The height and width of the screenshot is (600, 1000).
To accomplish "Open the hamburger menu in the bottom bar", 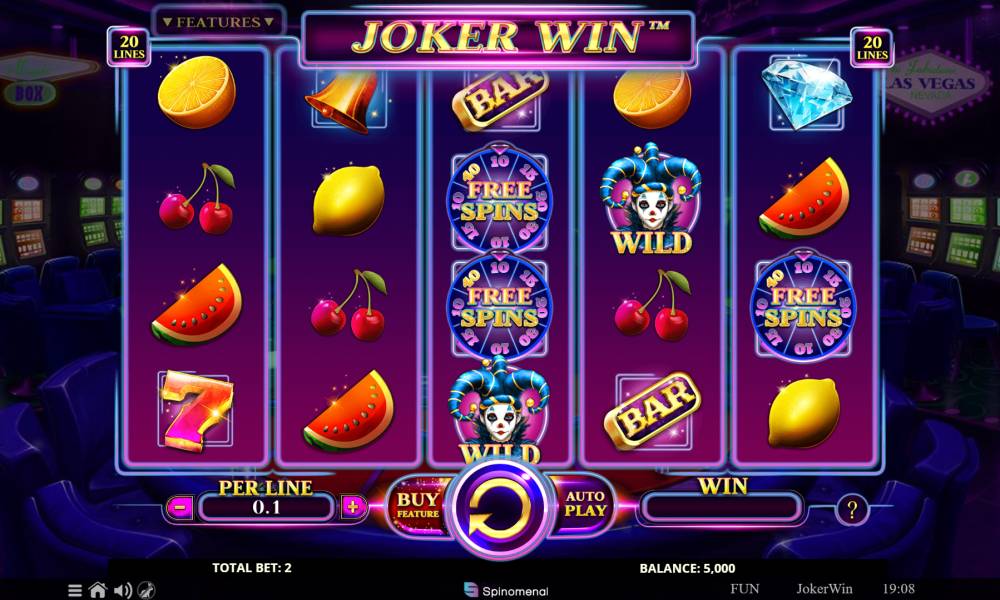I will (75, 590).
